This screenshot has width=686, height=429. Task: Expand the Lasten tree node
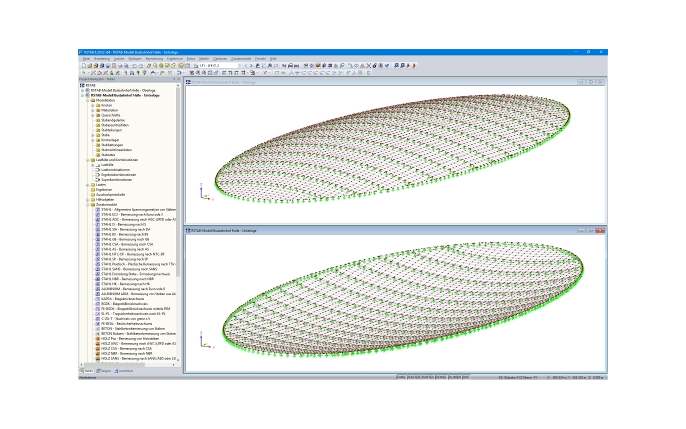(88, 185)
